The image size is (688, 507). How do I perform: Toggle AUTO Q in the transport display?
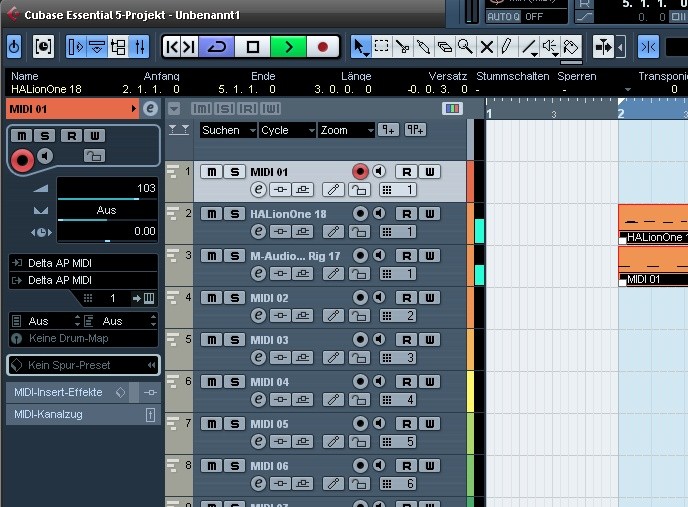(503, 17)
